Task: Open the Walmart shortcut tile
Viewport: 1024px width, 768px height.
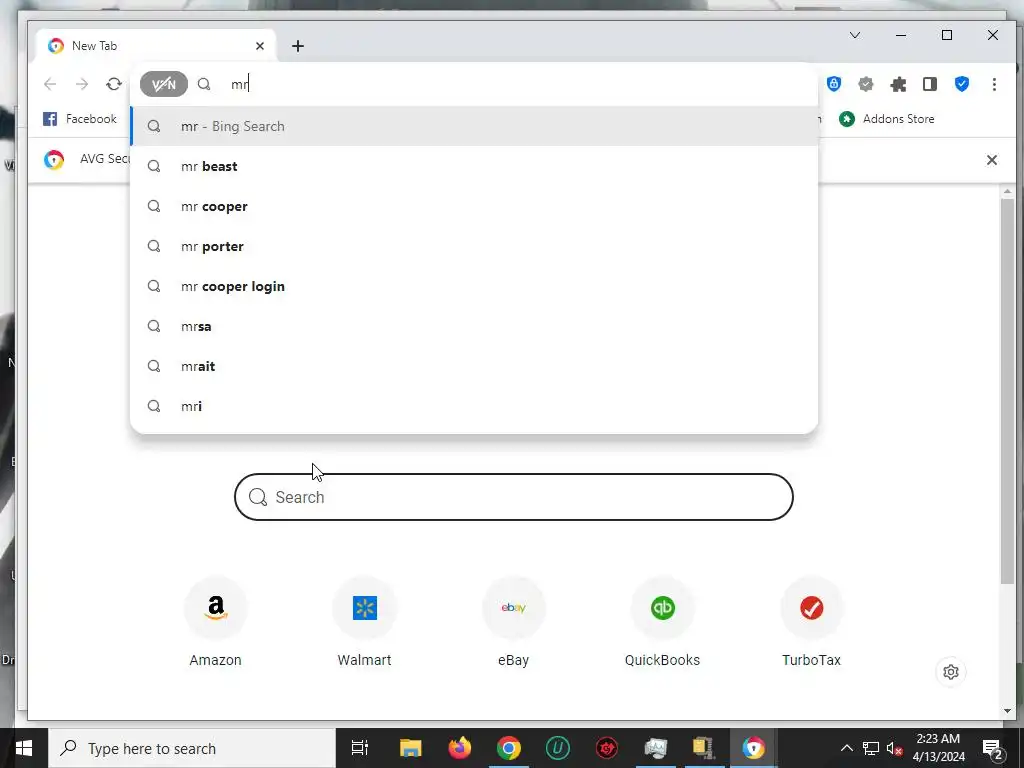Action: [x=364, y=622]
